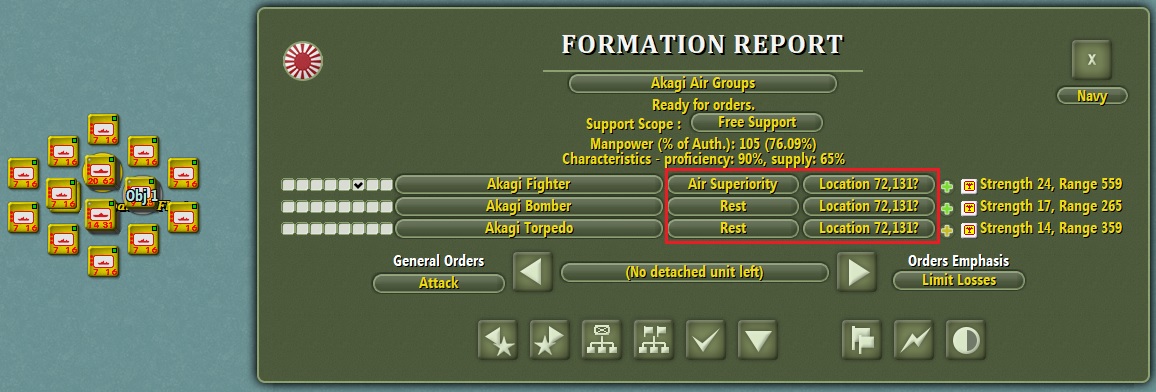Click the Strength 24, Range 559 text

tap(1051, 184)
